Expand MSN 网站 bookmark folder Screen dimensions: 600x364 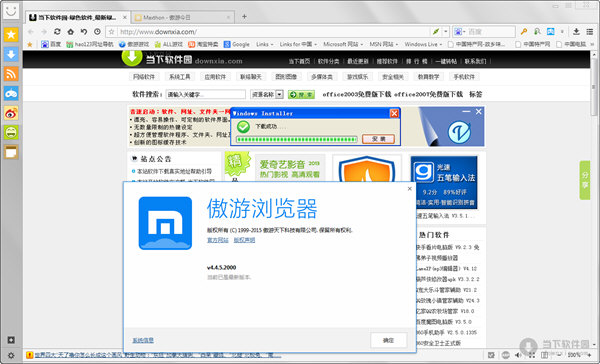point(384,44)
